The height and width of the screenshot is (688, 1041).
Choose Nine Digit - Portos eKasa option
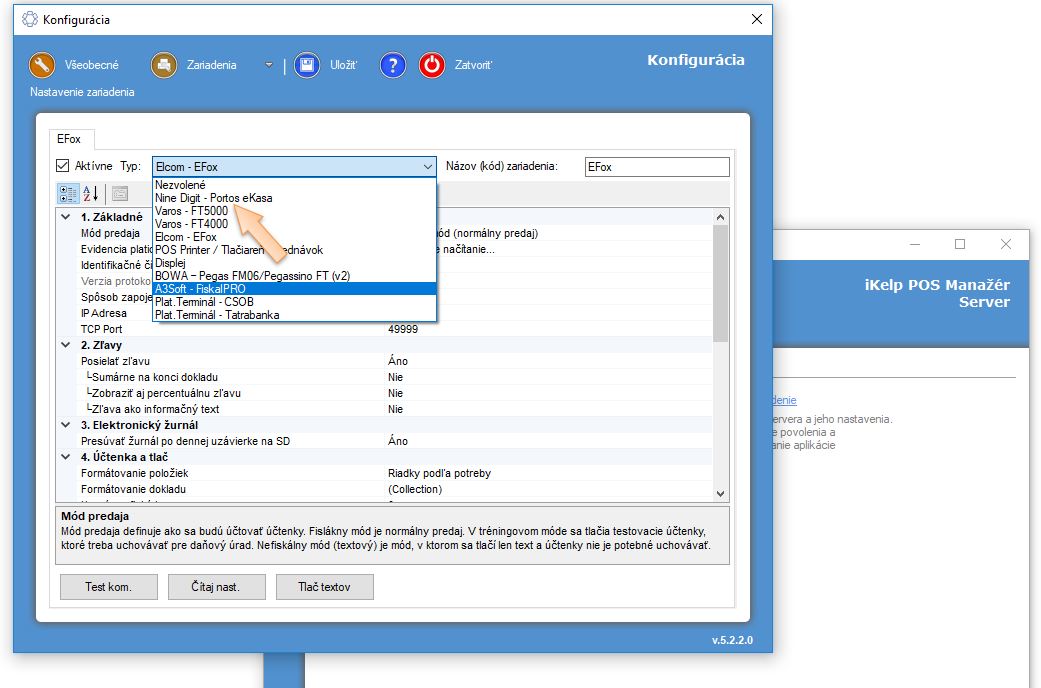coord(213,198)
